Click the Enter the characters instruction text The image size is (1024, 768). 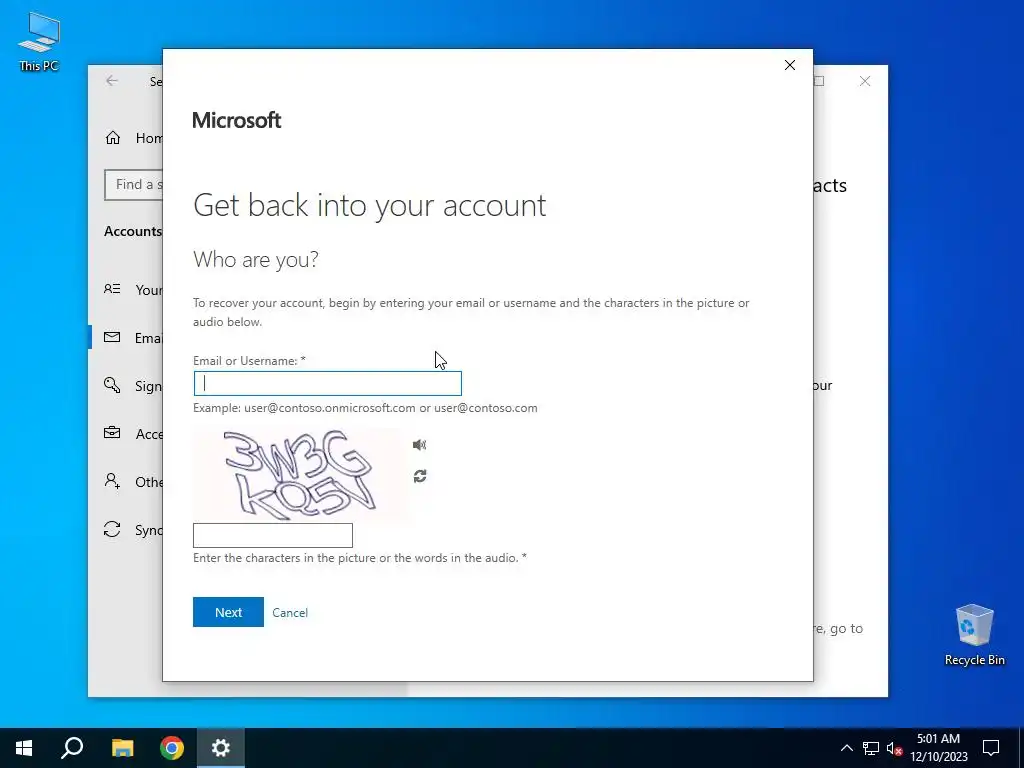360,558
